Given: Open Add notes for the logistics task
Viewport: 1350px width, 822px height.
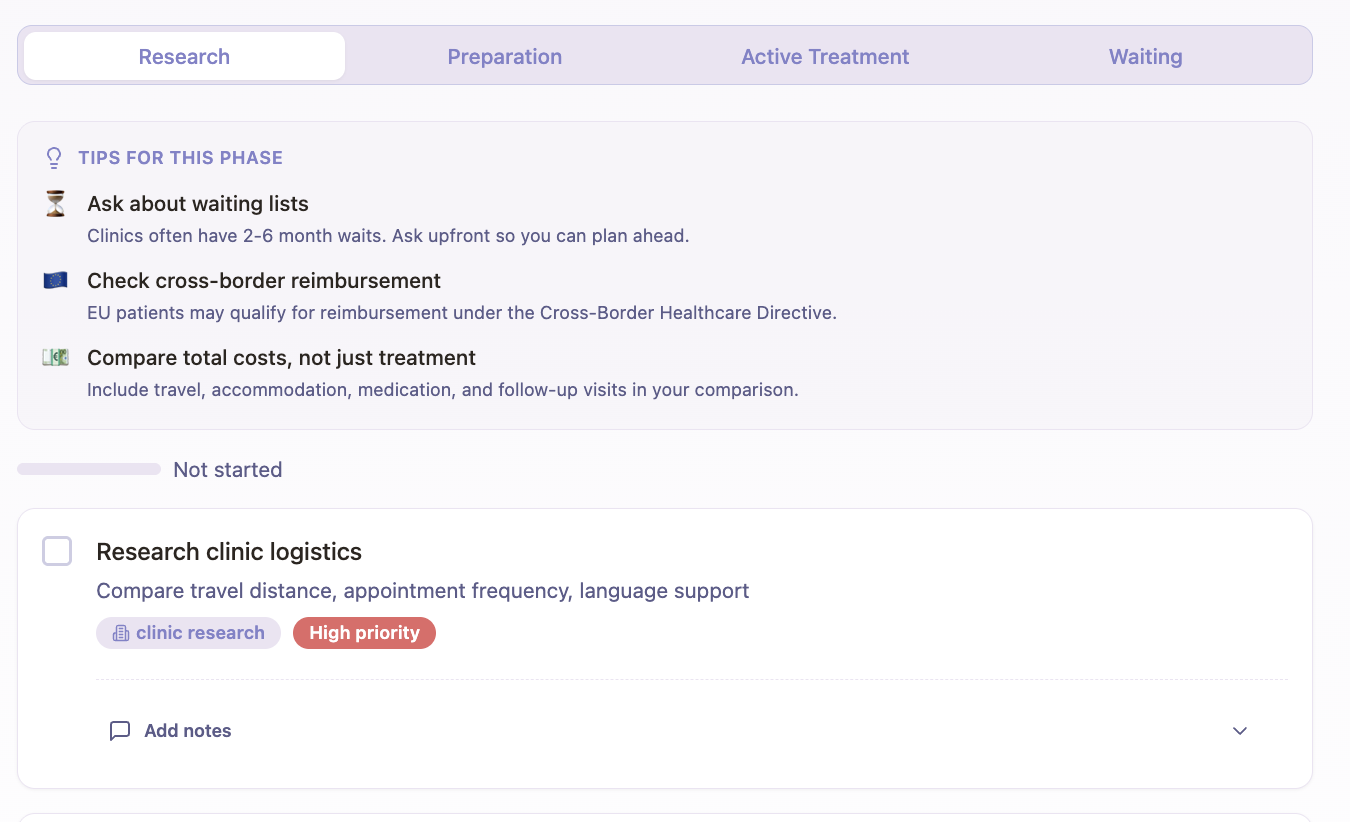Looking at the screenshot, I should (x=187, y=730).
